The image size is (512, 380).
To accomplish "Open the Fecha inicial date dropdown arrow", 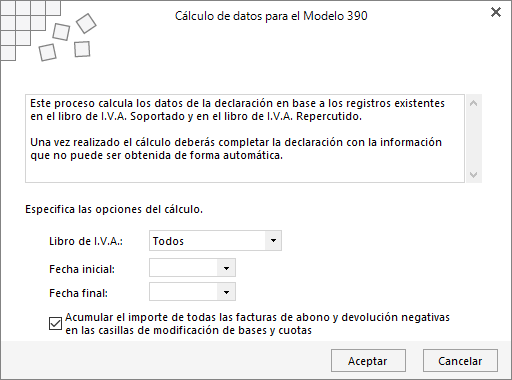I will point(226,268).
